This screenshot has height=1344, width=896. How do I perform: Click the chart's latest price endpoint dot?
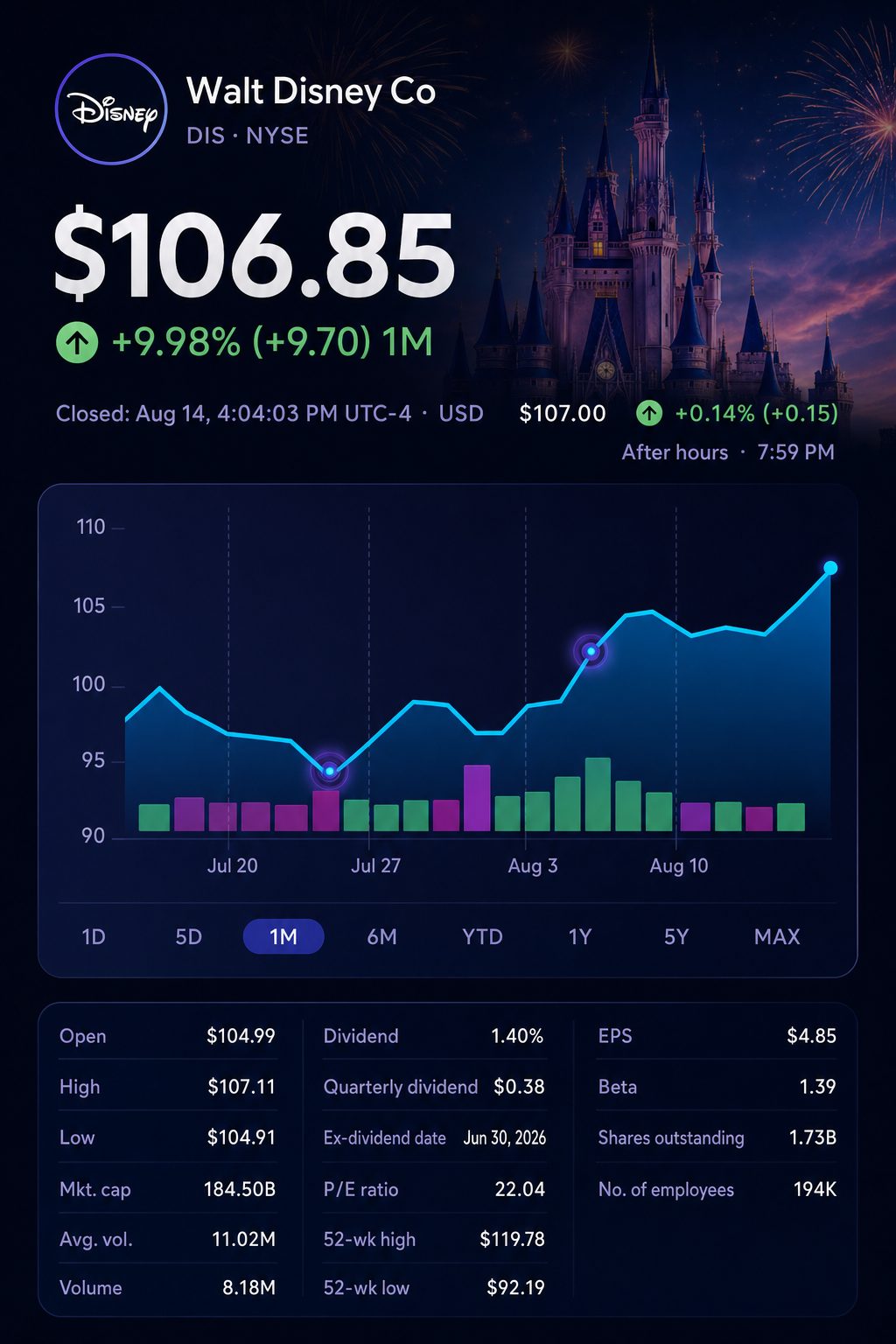point(830,569)
